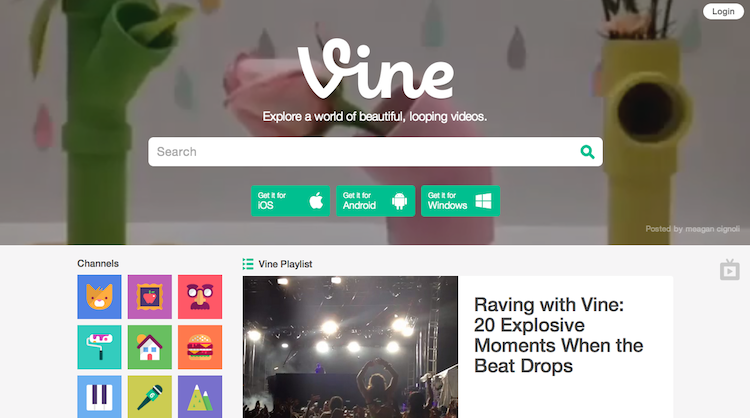The height and width of the screenshot is (418, 750).
Task: Open Raving with Vine playlist title
Action: click(558, 335)
